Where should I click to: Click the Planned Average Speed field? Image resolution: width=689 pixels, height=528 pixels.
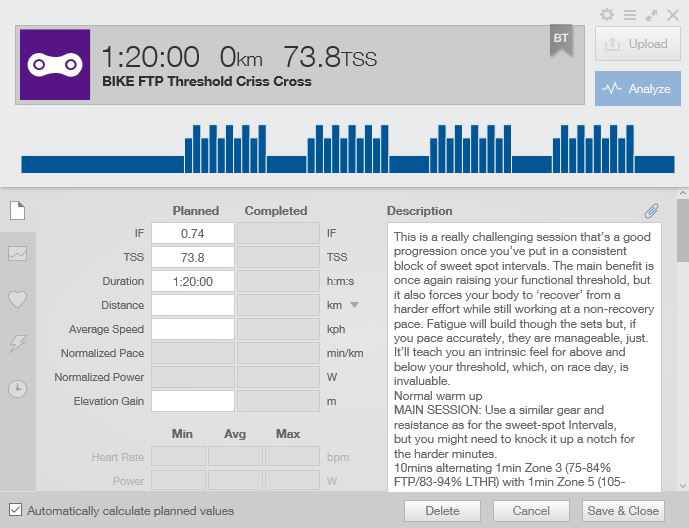pyautogui.click(x=193, y=329)
